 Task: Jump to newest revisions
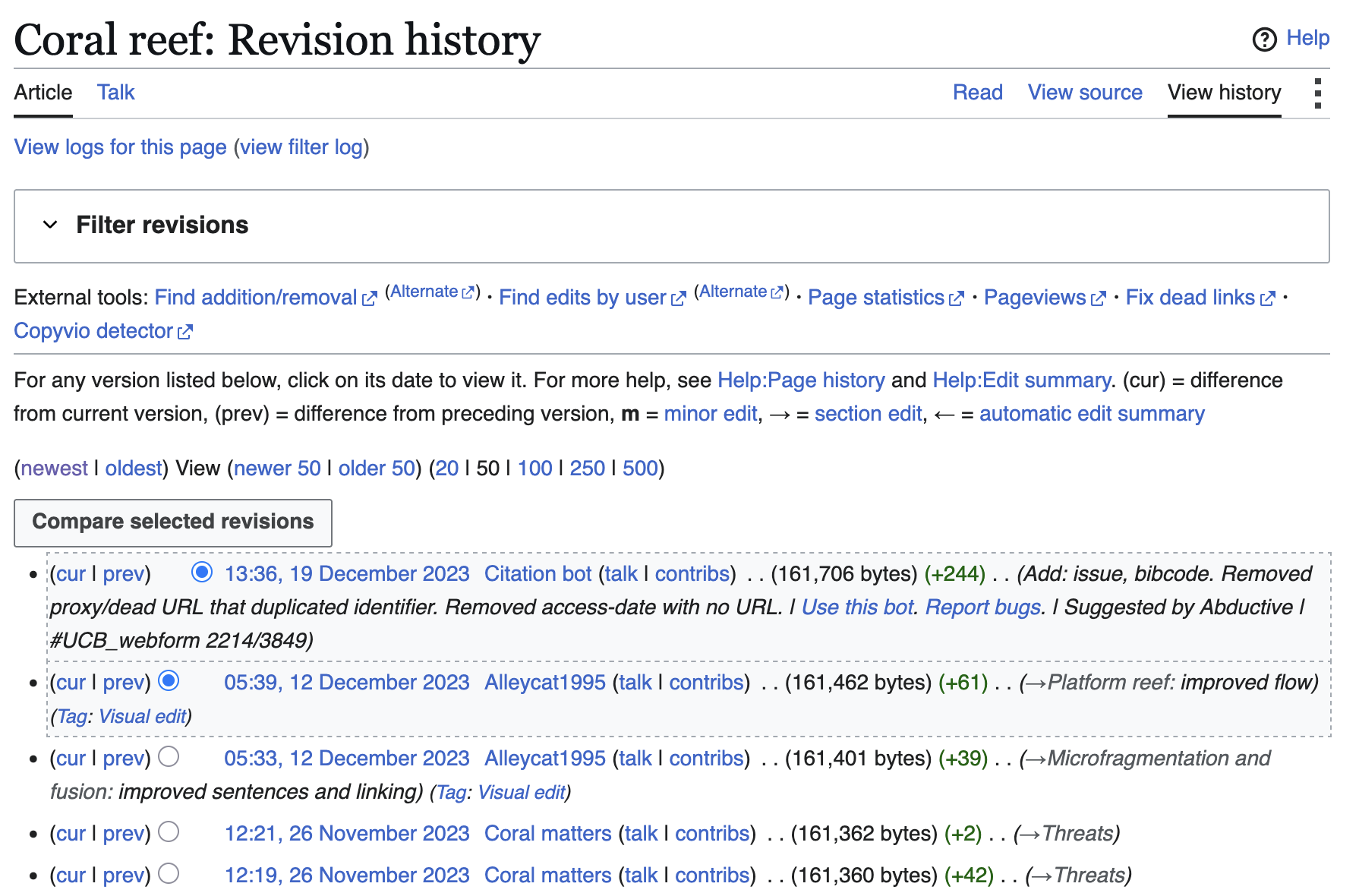[54, 469]
